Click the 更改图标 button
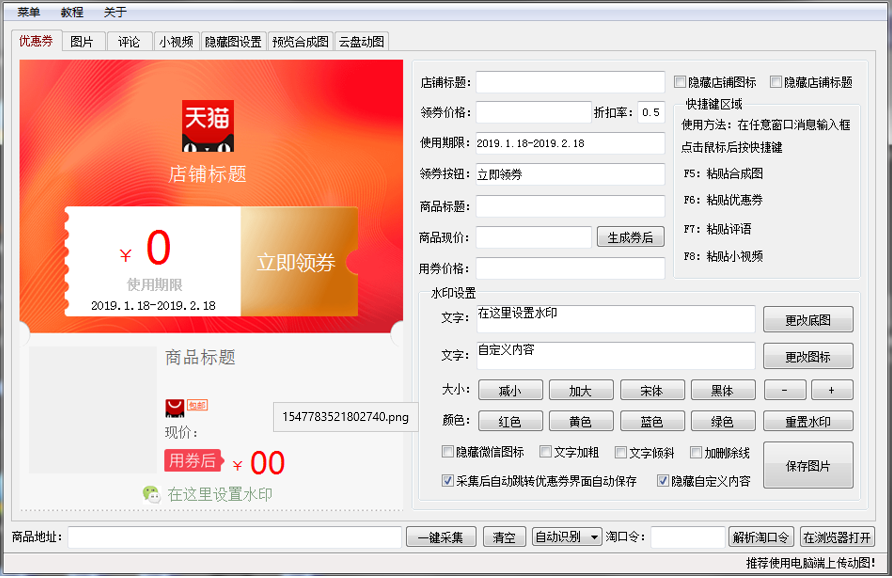 click(x=808, y=357)
